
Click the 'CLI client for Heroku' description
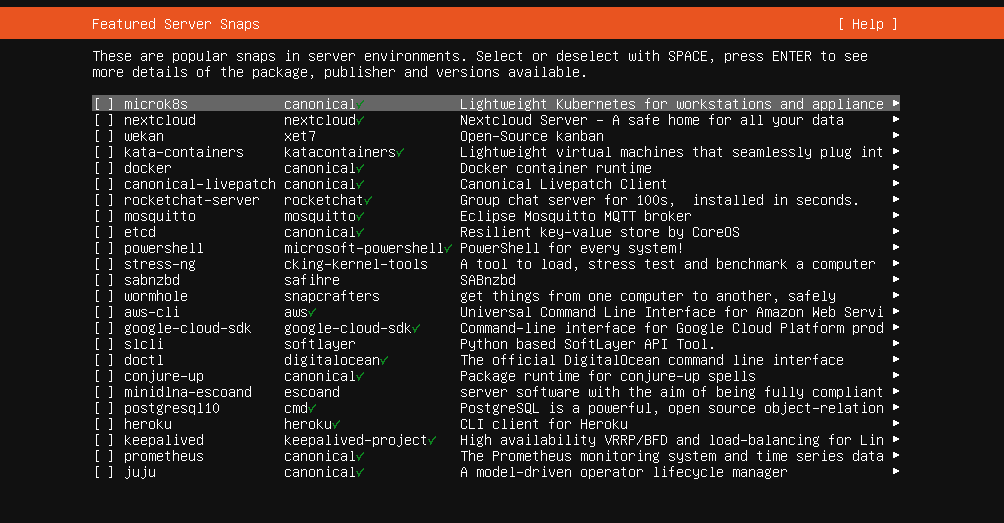[544, 424]
